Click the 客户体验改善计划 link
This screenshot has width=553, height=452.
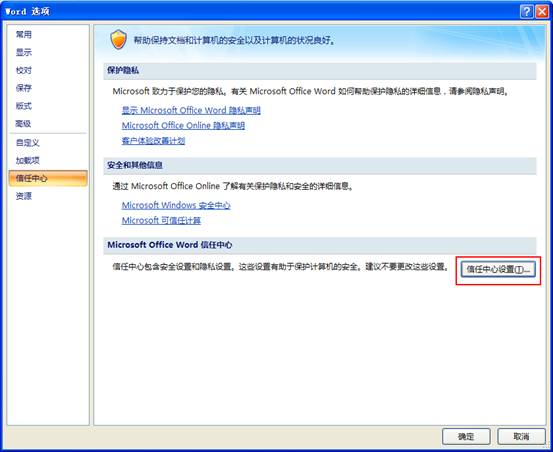coord(153,141)
